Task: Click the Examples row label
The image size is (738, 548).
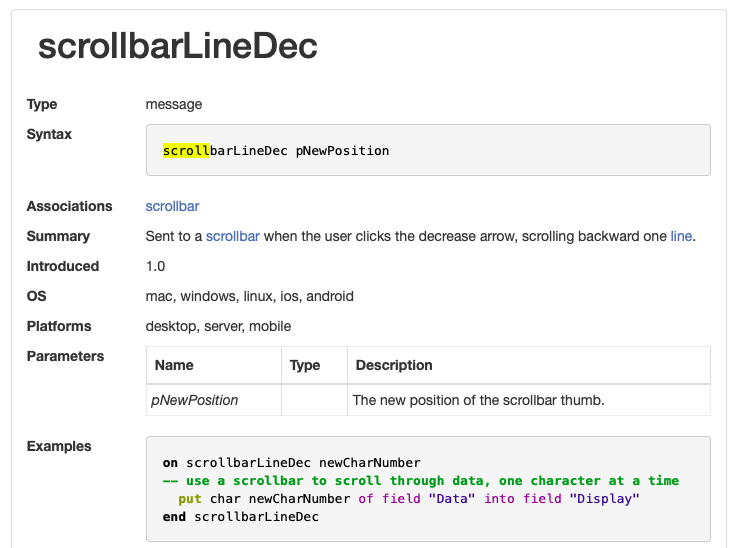Action: [x=59, y=446]
